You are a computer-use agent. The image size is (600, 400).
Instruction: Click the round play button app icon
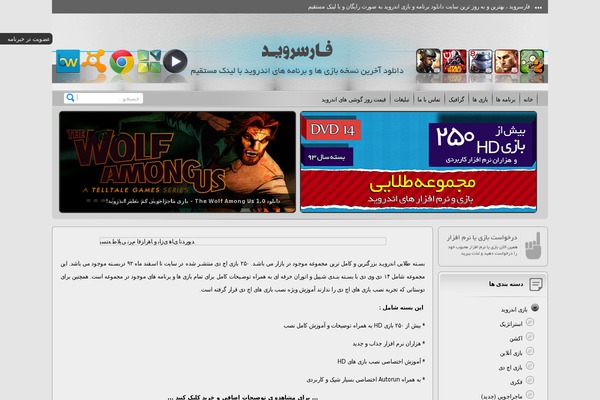pos(175,61)
